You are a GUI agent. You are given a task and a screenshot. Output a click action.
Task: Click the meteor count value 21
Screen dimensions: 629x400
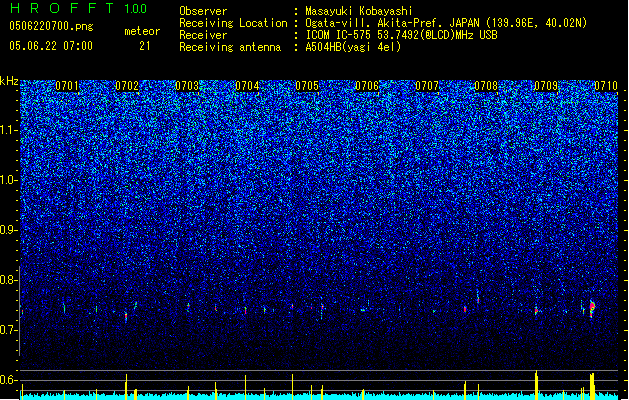point(145,46)
